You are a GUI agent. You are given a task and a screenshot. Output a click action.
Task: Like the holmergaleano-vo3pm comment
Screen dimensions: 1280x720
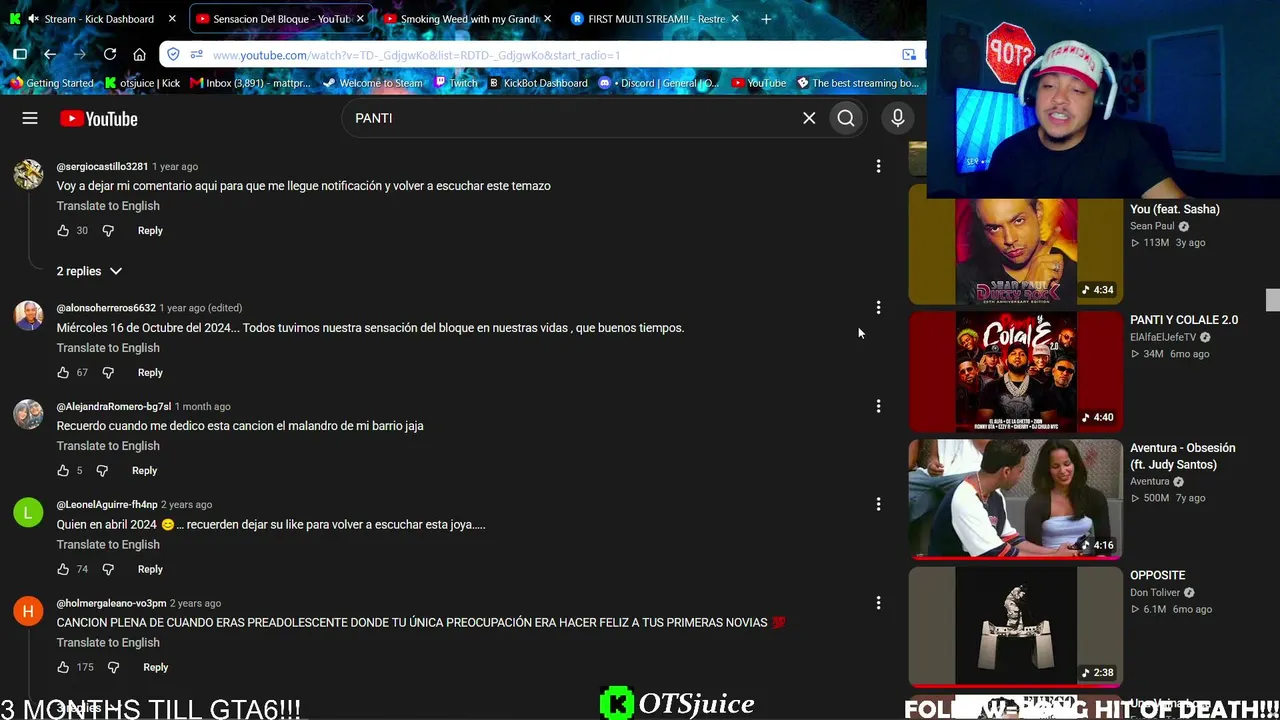[63, 667]
